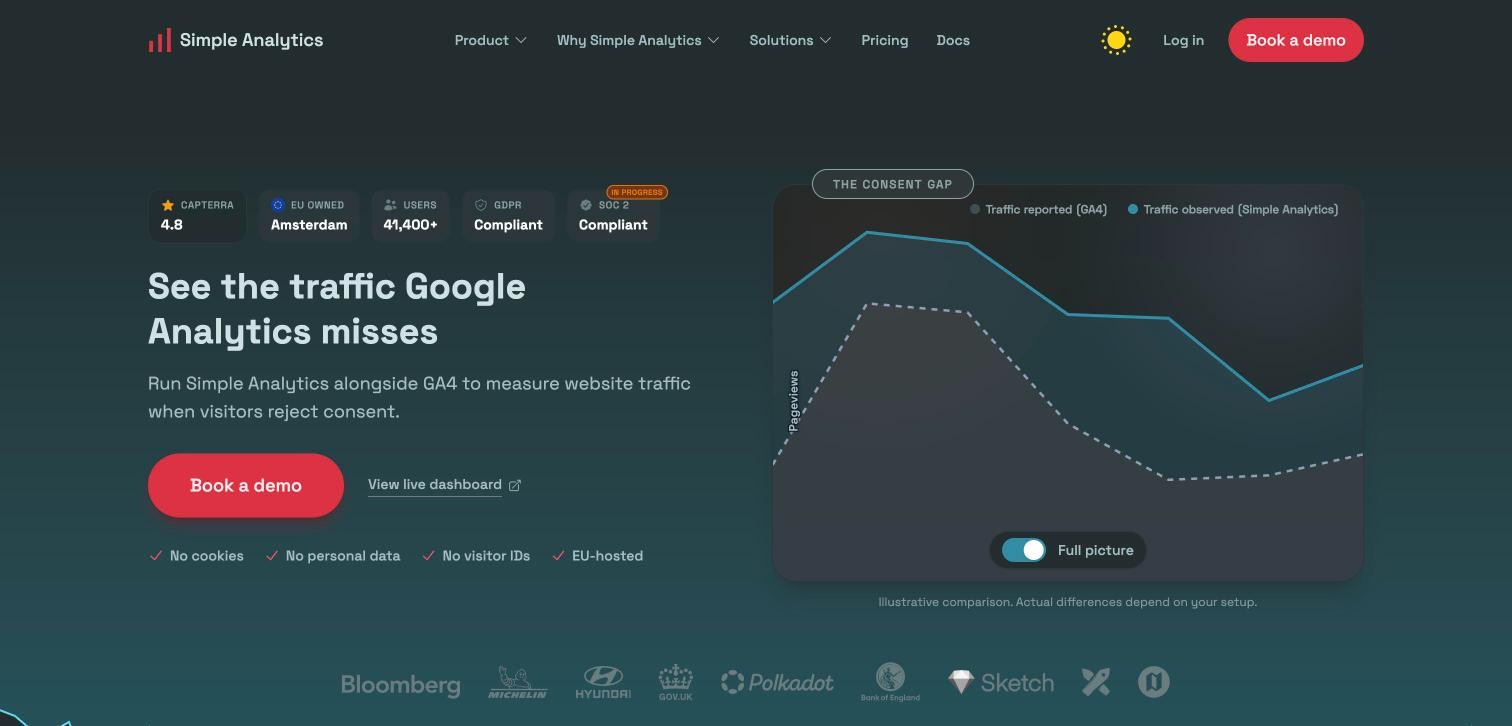
Task: Click the Polkadot logo
Action: point(777,683)
